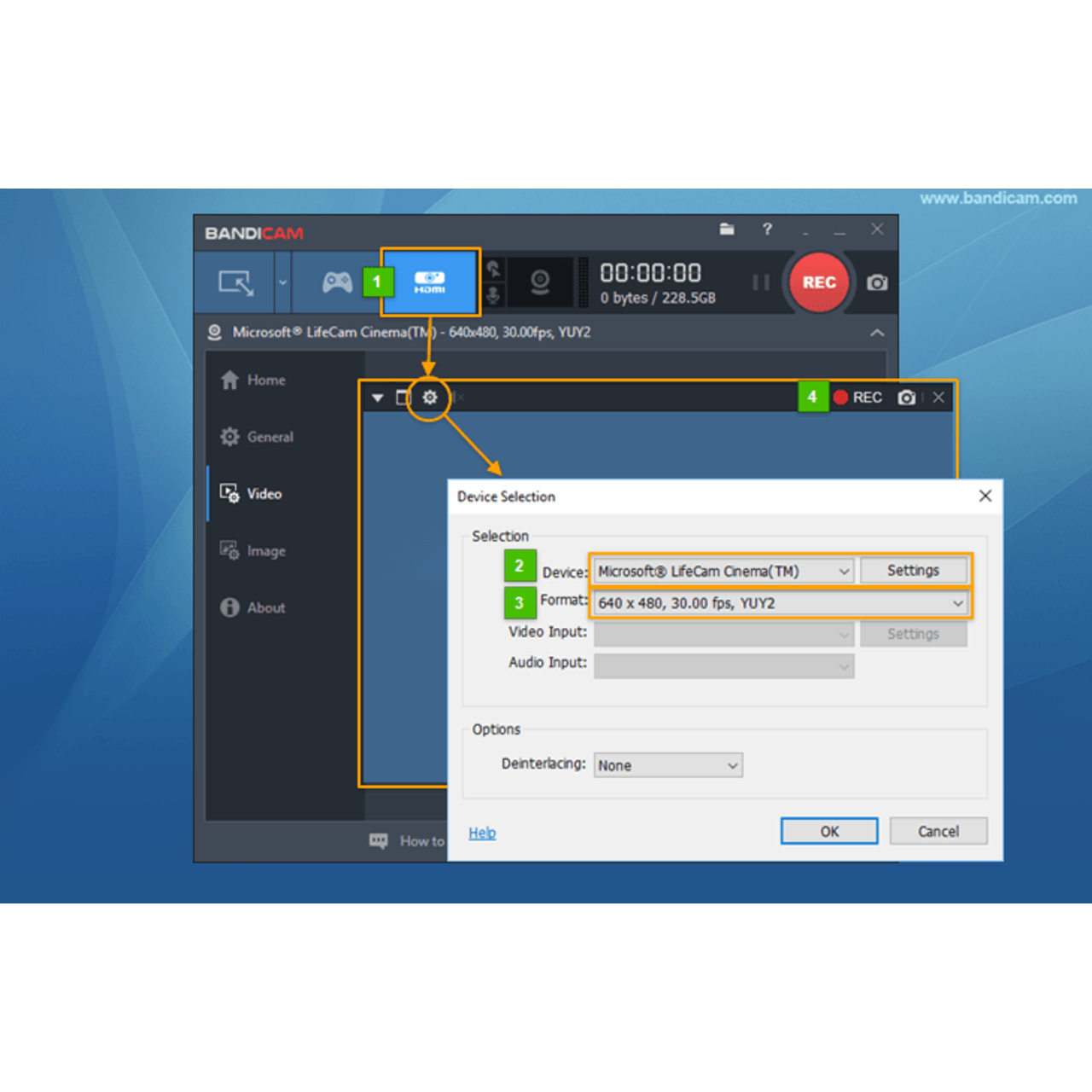1092x1092 pixels.
Task: Click the window mode icon in device bar
Action: [404, 398]
